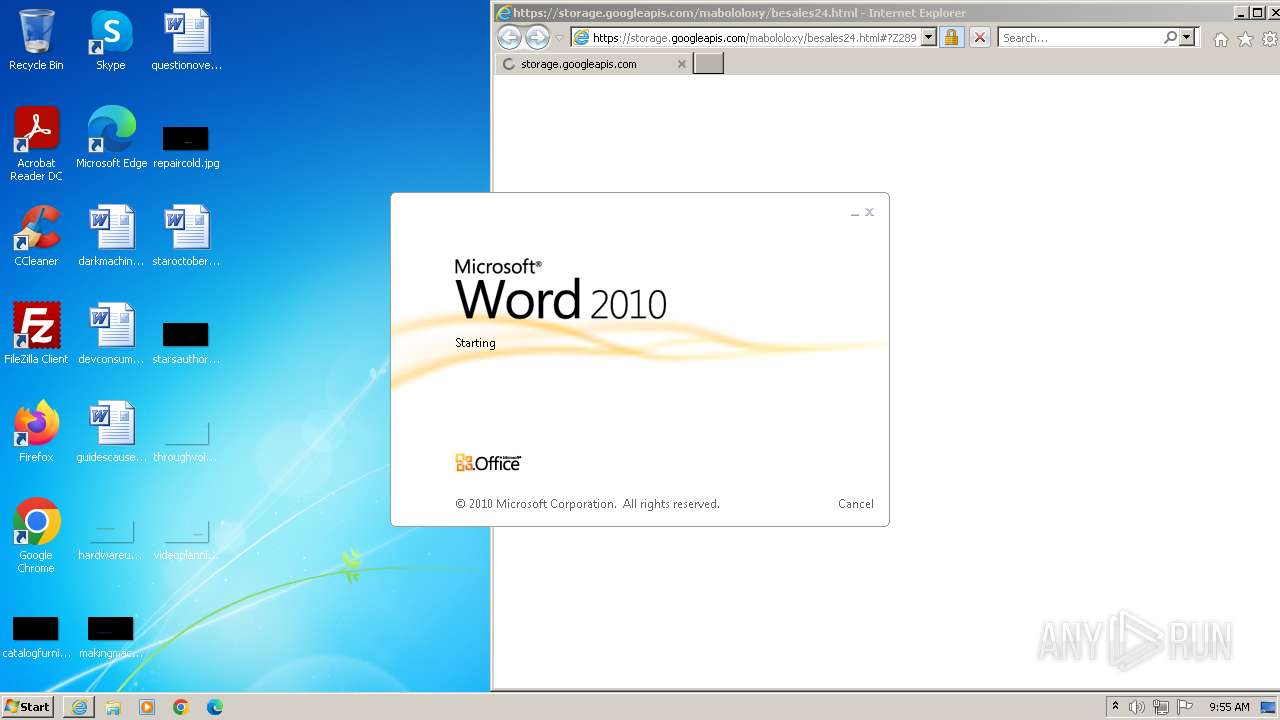Click the IE Search box
The width and height of the screenshot is (1280, 720).
click(1080, 38)
